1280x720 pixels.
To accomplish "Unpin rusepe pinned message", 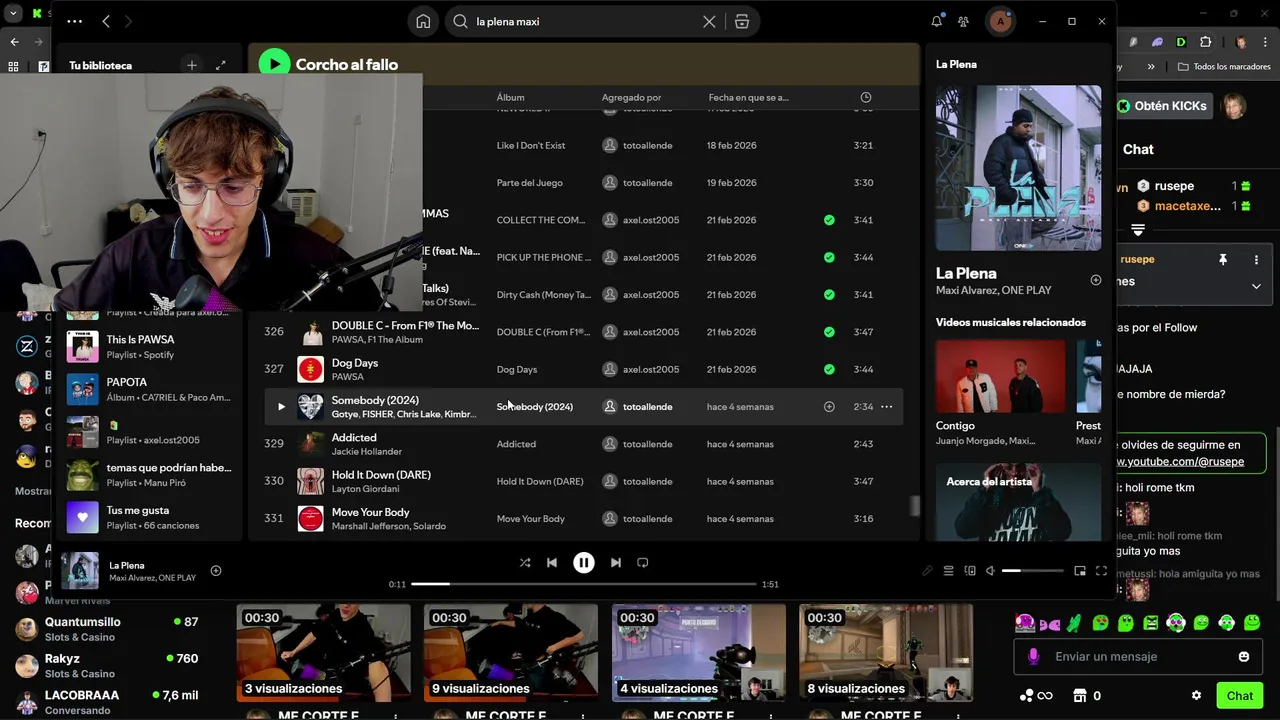I will pos(1222,260).
